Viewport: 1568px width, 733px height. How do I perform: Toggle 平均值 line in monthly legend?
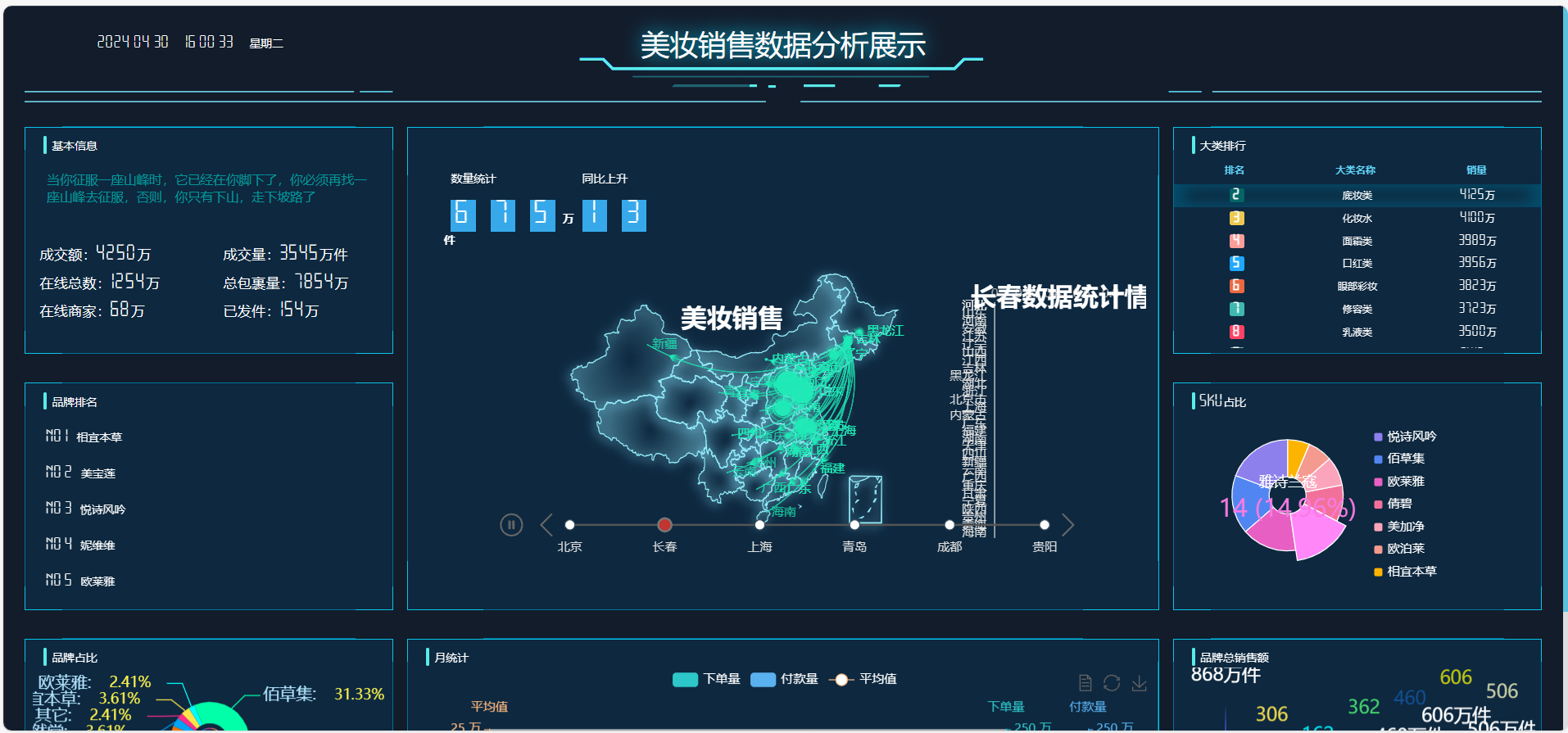[863, 680]
